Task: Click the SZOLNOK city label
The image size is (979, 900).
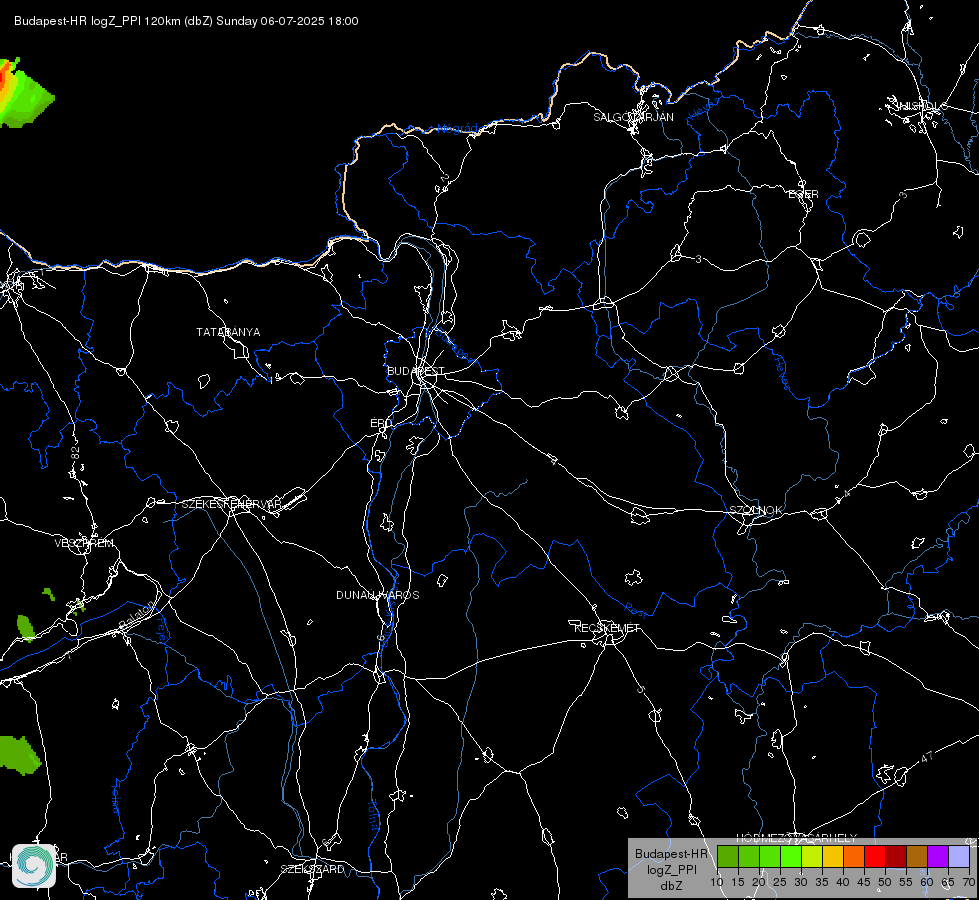Action: pyautogui.click(x=755, y=510)
